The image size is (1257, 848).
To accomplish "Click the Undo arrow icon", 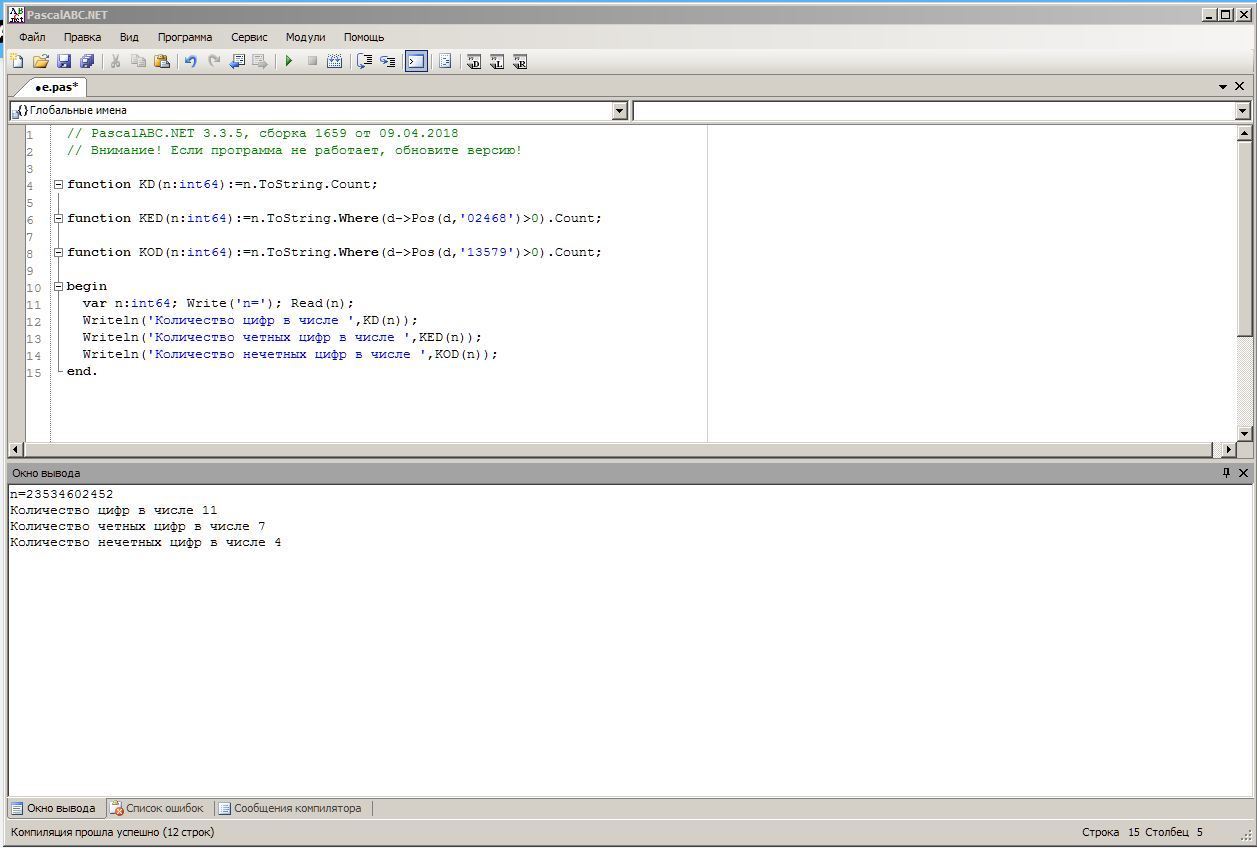I will pos(190,62).
